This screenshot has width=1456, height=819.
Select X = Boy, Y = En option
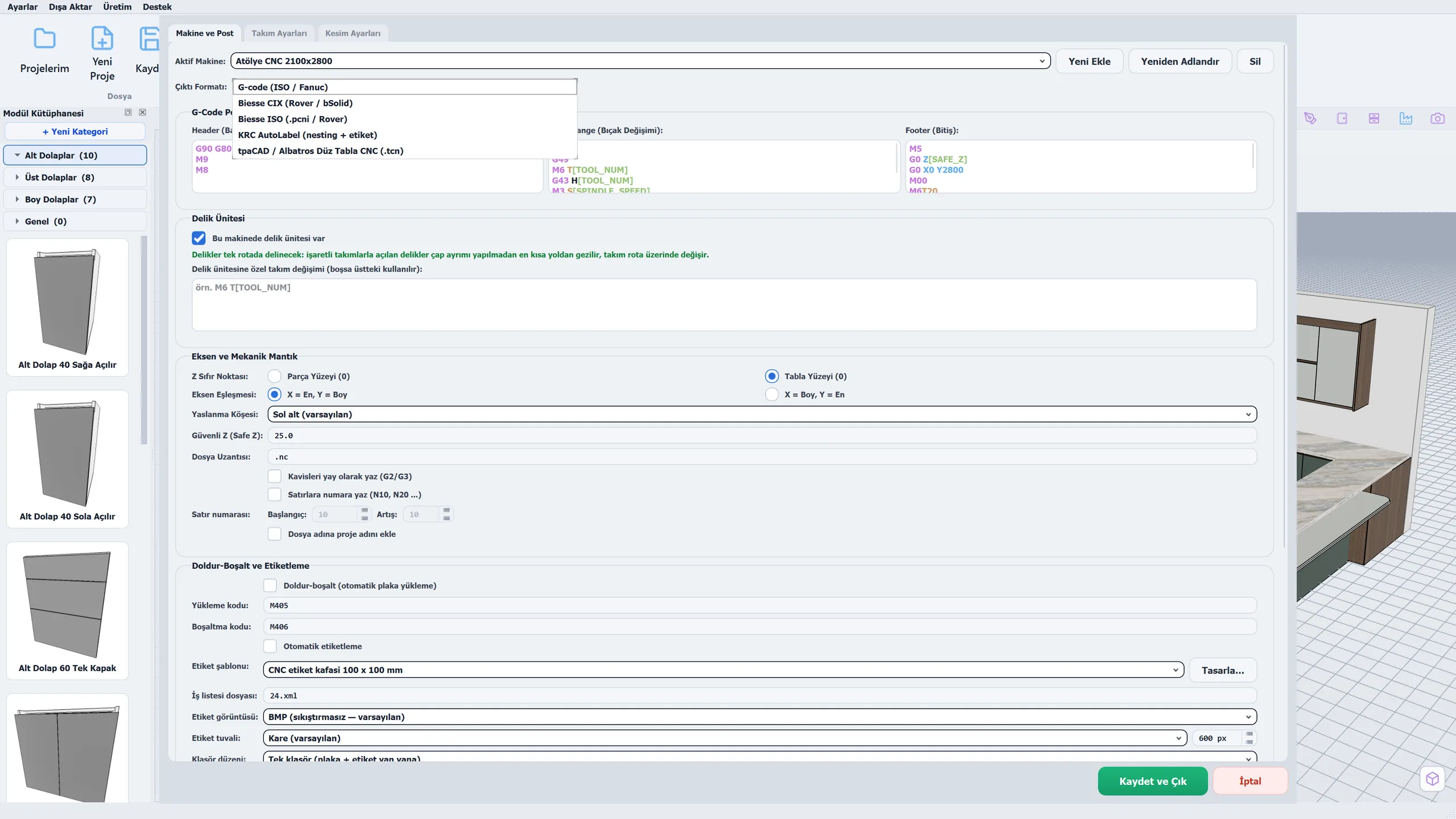point(771,394)
